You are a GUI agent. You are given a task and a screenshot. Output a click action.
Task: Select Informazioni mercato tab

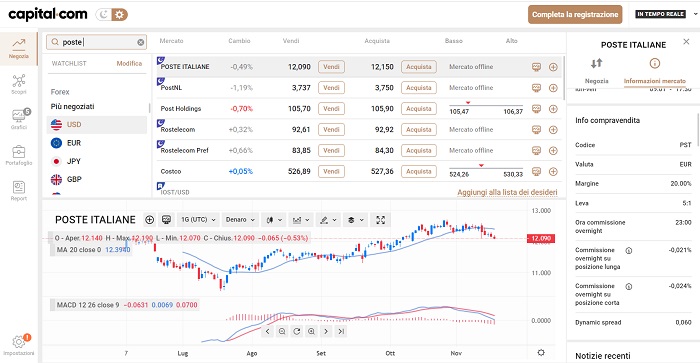click(654, 71)
